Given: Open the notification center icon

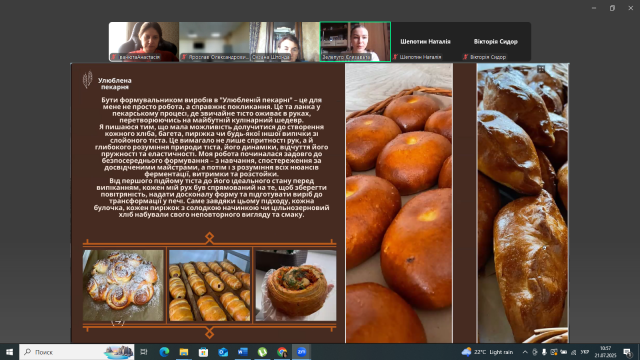Looking at the screenshot, I should (627, 352).
